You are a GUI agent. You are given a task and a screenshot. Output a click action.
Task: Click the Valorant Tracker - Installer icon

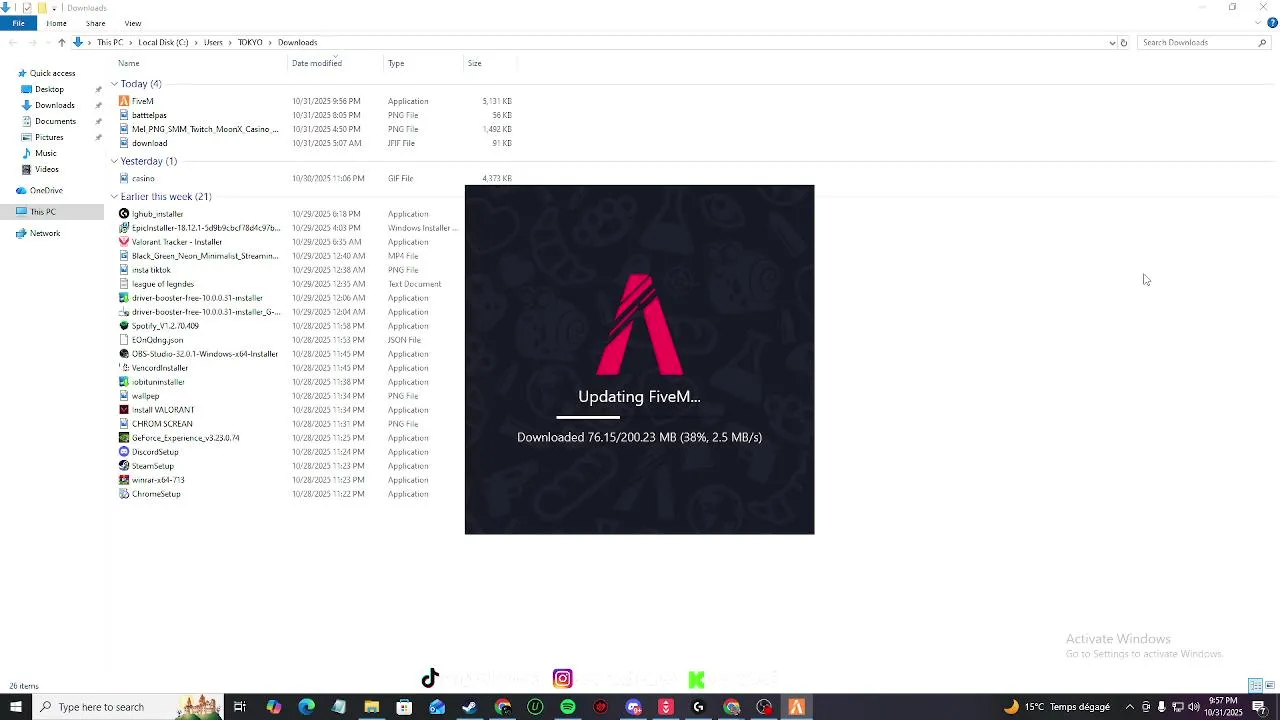tap(124, 242)
